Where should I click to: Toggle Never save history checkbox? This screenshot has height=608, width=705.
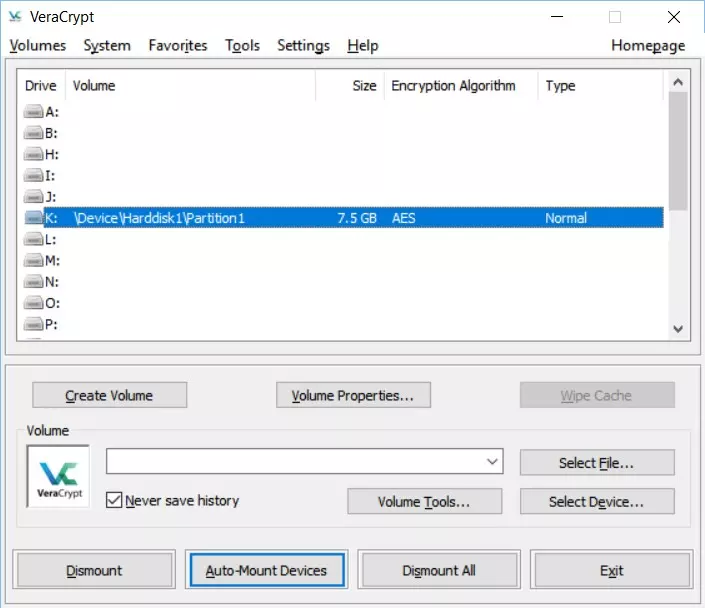pos(114,500)
